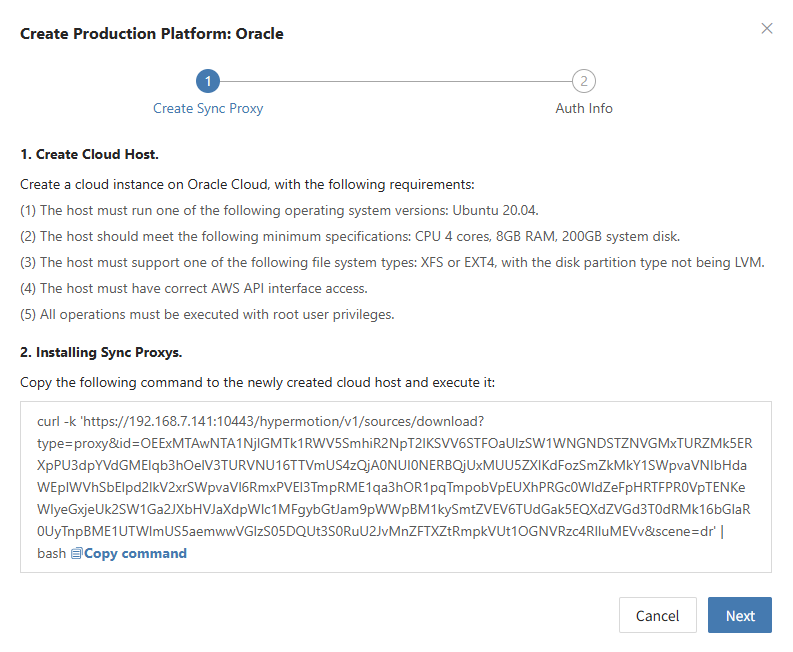The width and height of the screenshot is (793, 652).
Task: Click the AWS API interface access line
Action: coord(194,288)
